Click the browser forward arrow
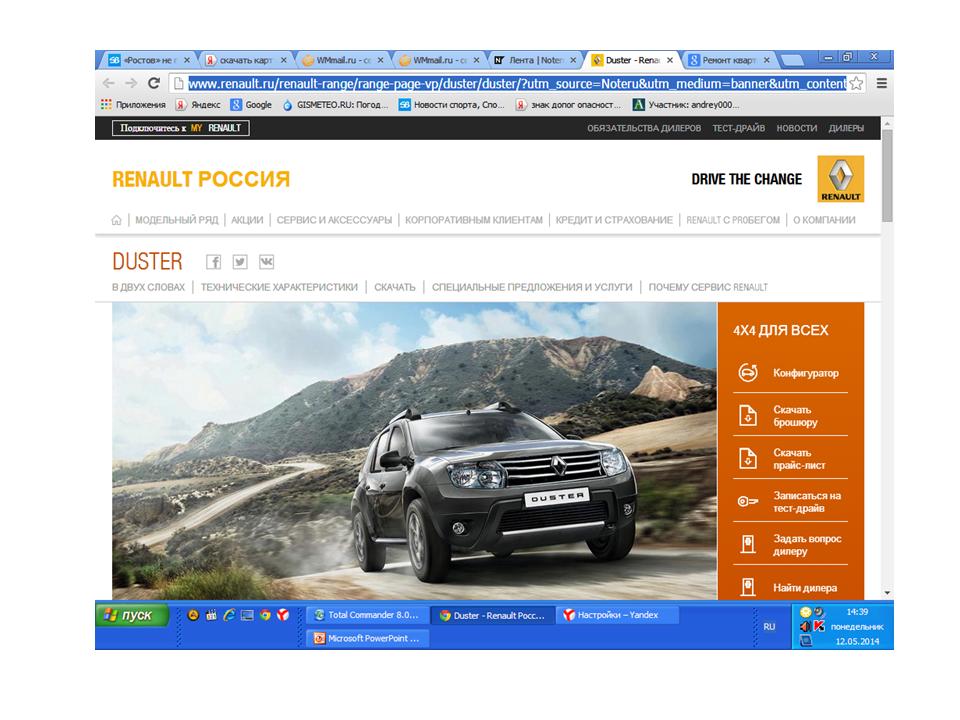 (x=131, y=83)
